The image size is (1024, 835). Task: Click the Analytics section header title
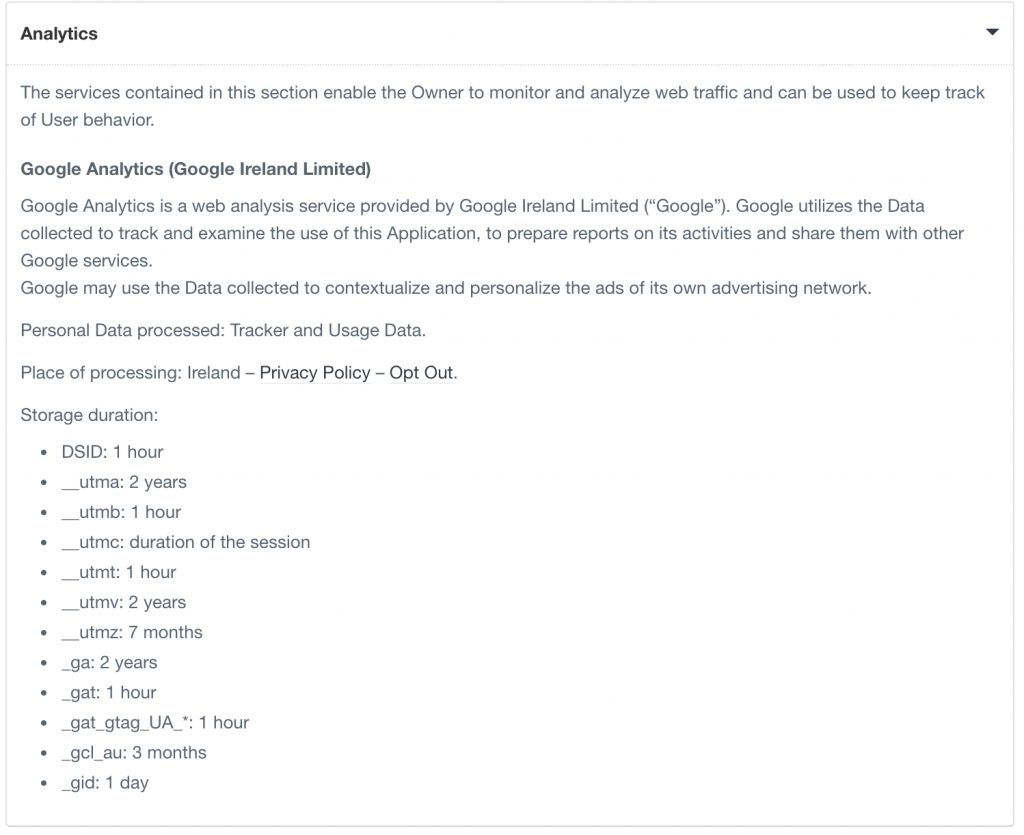[x=59, y=34]
